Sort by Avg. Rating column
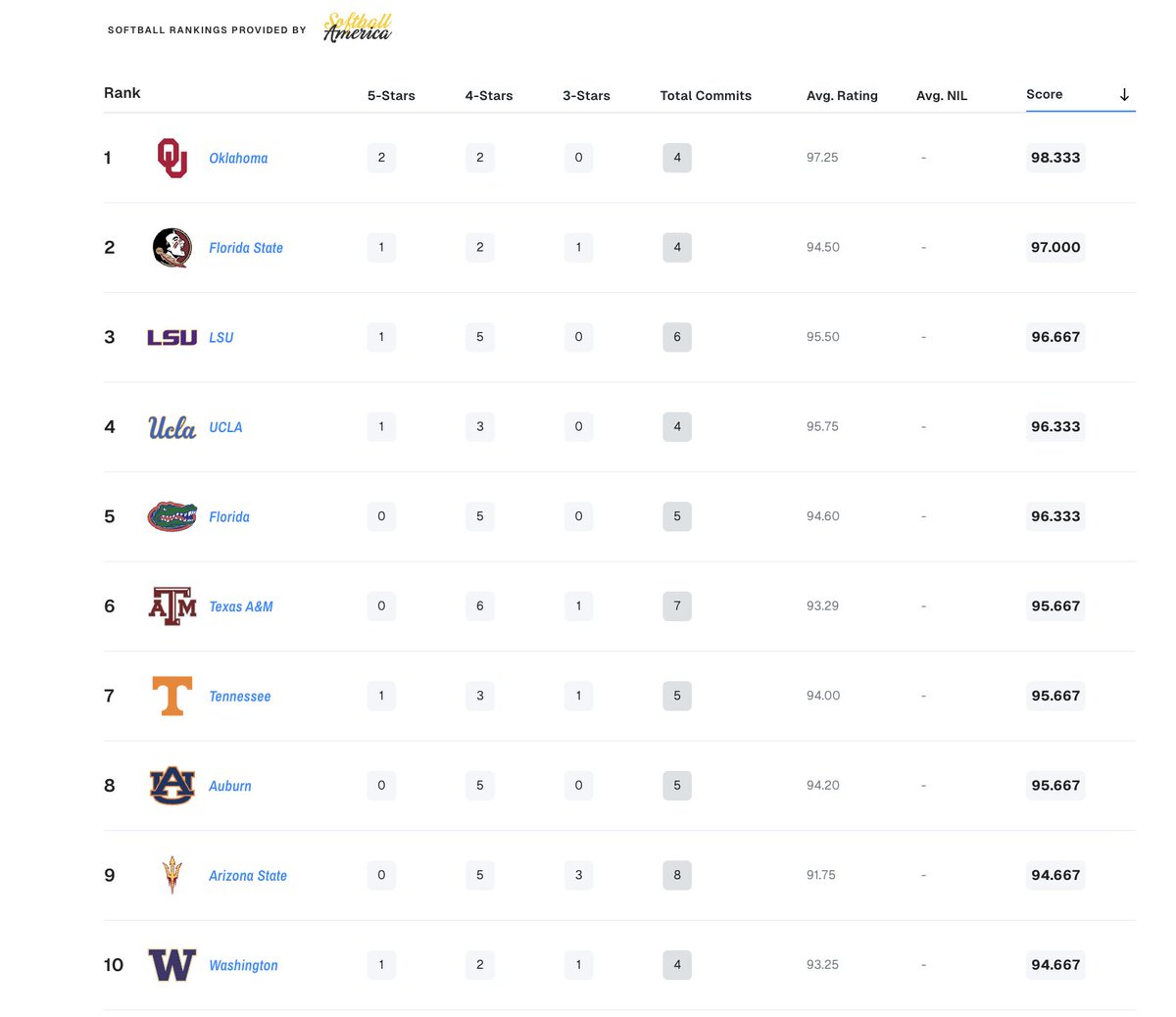Viewport: 1176px width, 1017px height. (x=842, y=96)
